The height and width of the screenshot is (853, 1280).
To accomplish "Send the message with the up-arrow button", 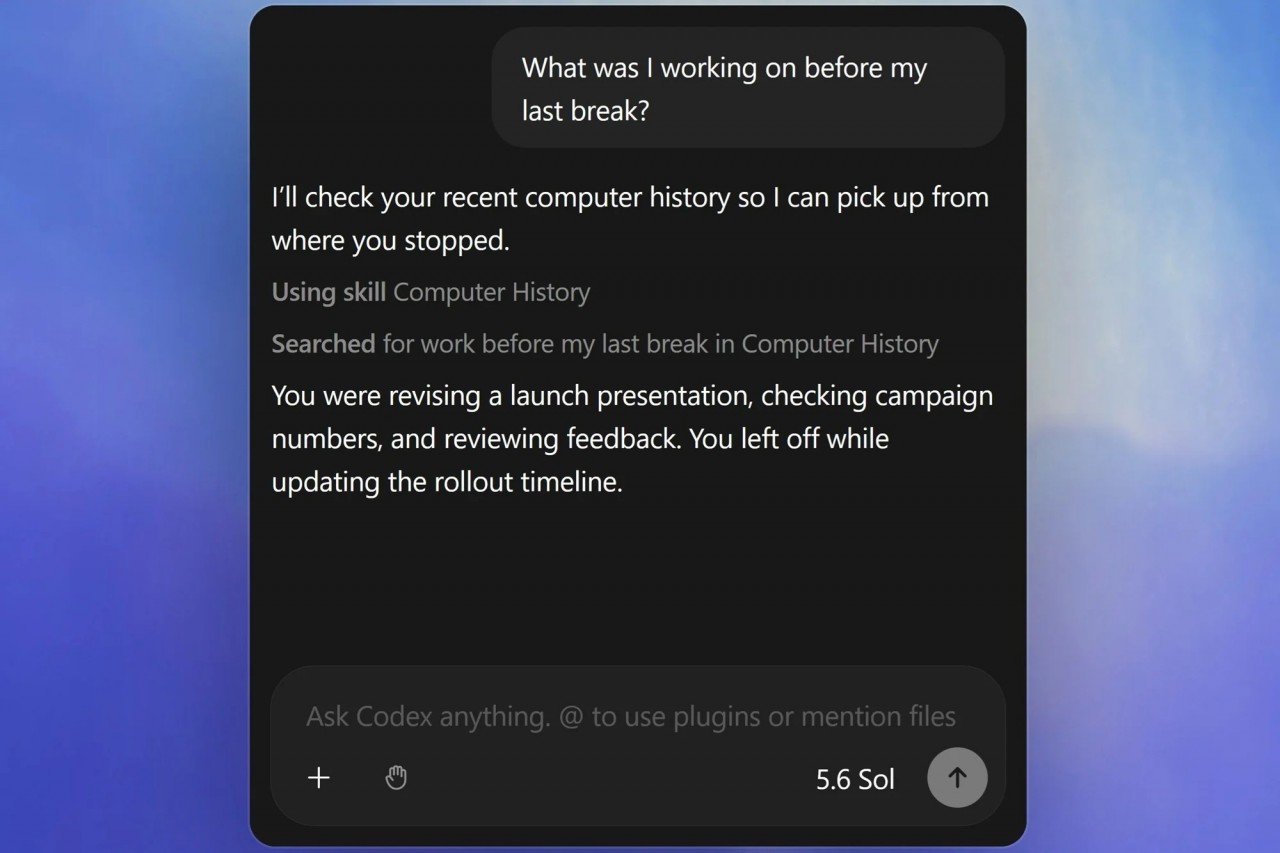I will pos(957,777).
